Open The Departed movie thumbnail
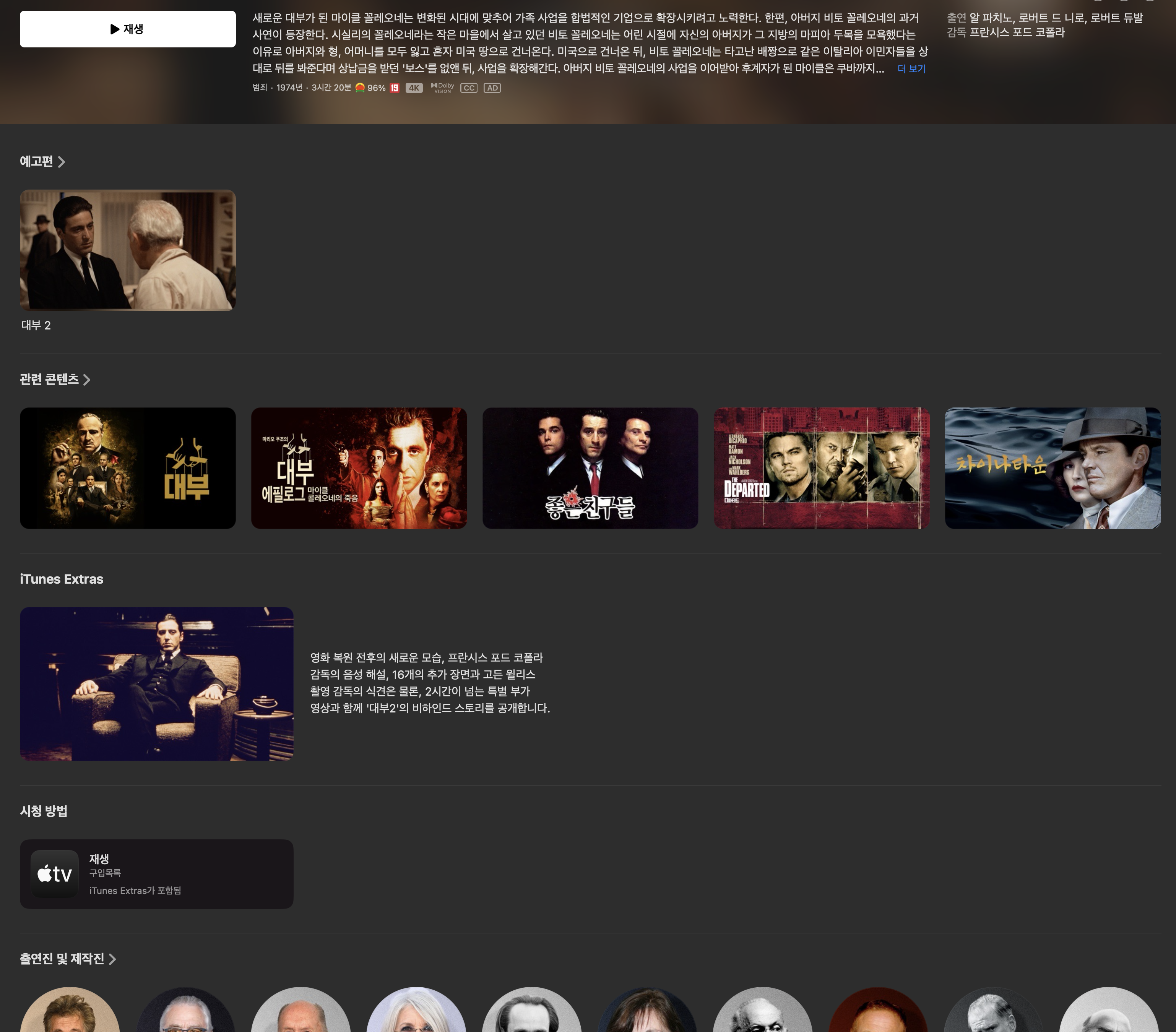The width and height of the screenshot is (1176, 1032). 821,468
